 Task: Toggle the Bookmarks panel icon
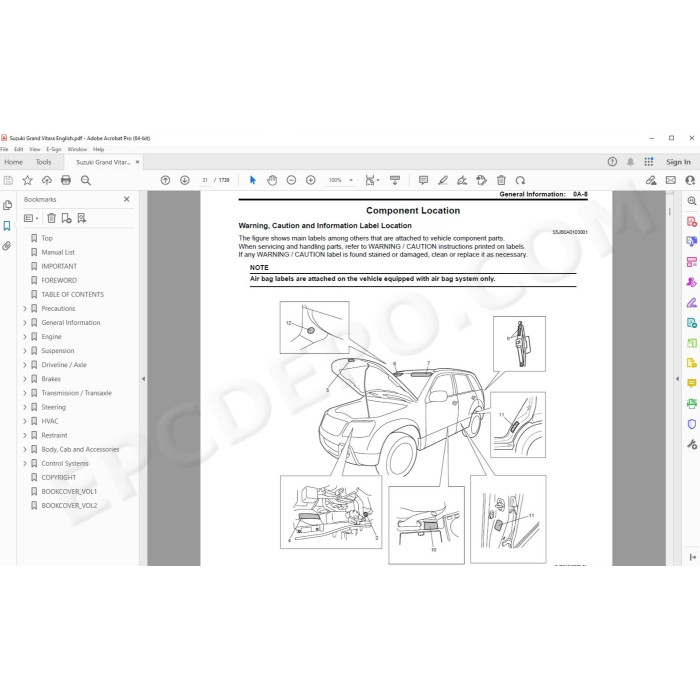7,226
